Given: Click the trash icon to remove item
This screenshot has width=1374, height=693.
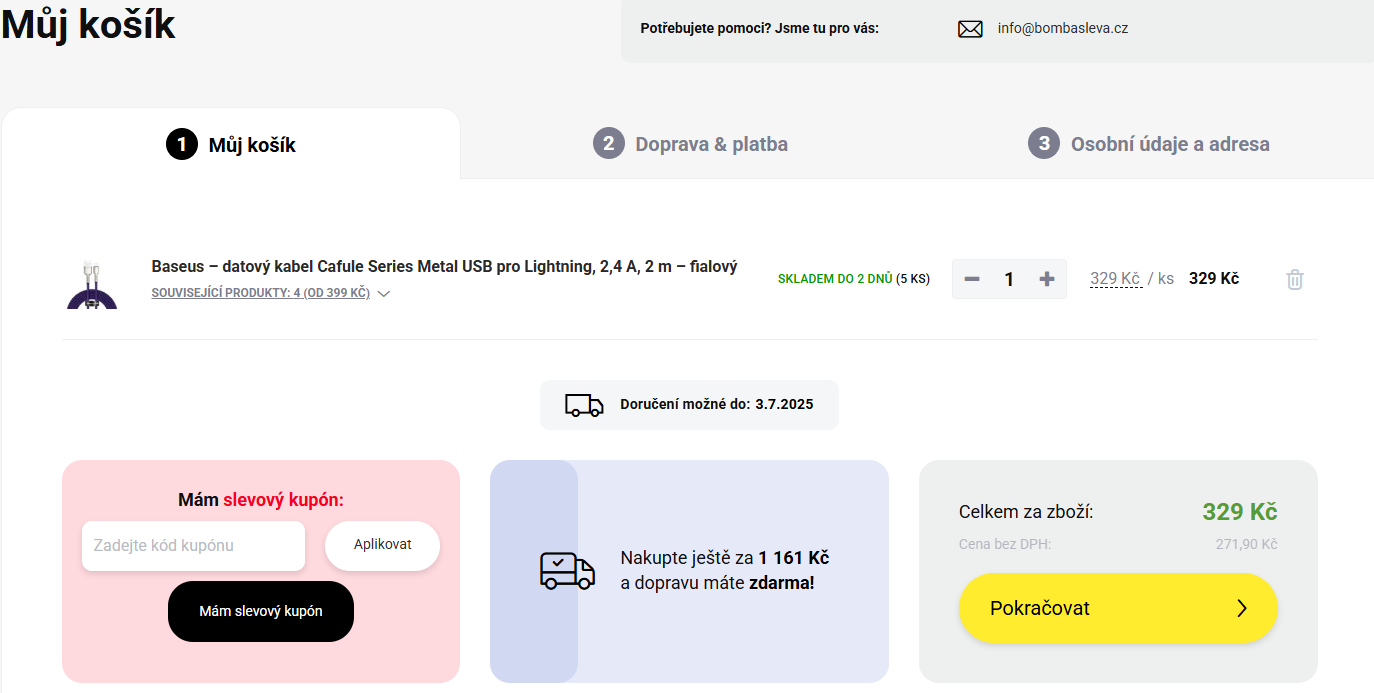Looking at the screenshot, I should point(1294,279).
